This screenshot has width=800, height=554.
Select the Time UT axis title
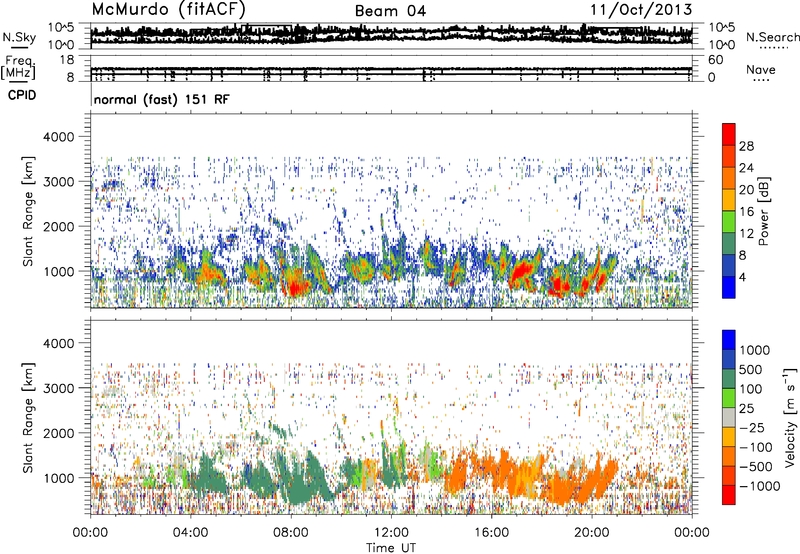tap(391, 548)
